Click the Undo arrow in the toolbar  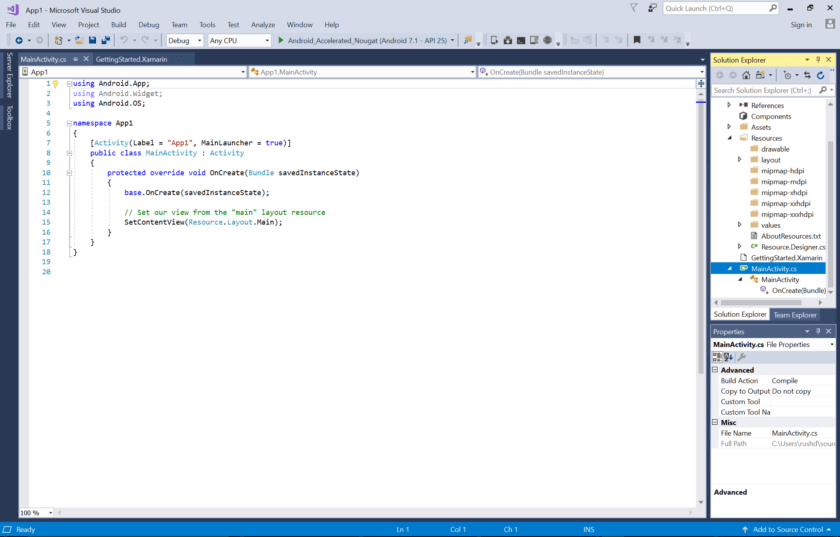coord(124,40)
